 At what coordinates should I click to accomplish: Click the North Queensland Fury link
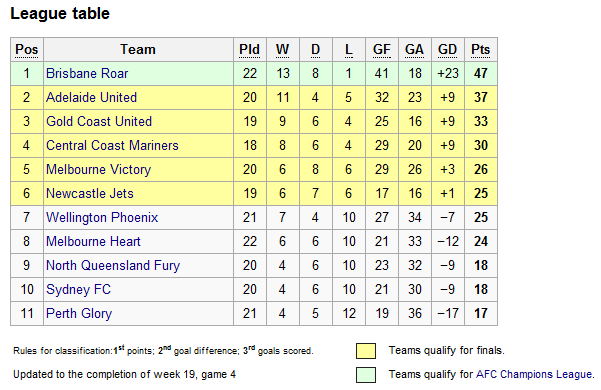(113, 265)
